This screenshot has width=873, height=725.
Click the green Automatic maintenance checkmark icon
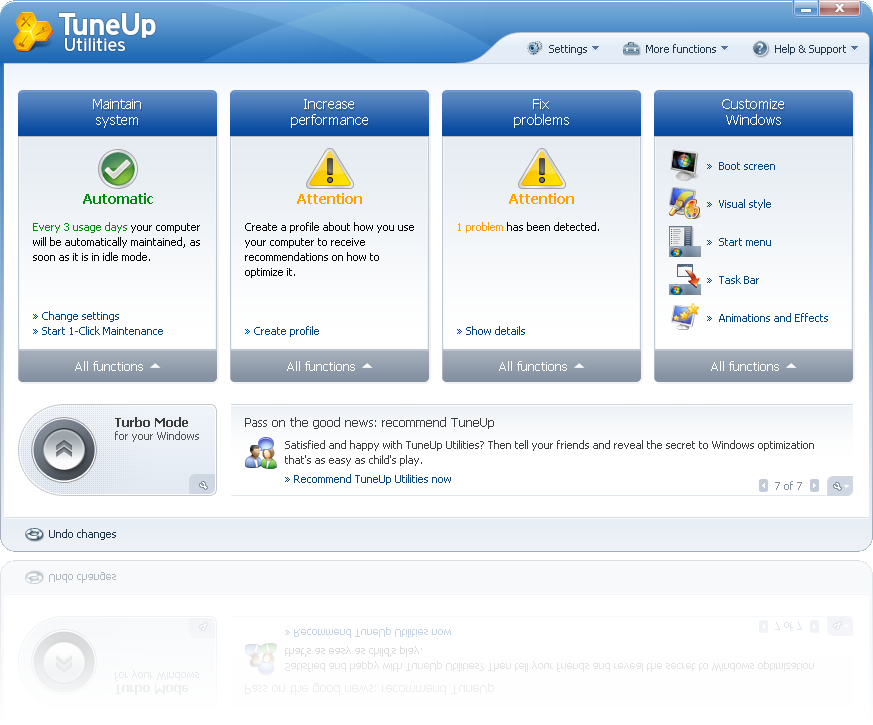[x=117, y=170]
